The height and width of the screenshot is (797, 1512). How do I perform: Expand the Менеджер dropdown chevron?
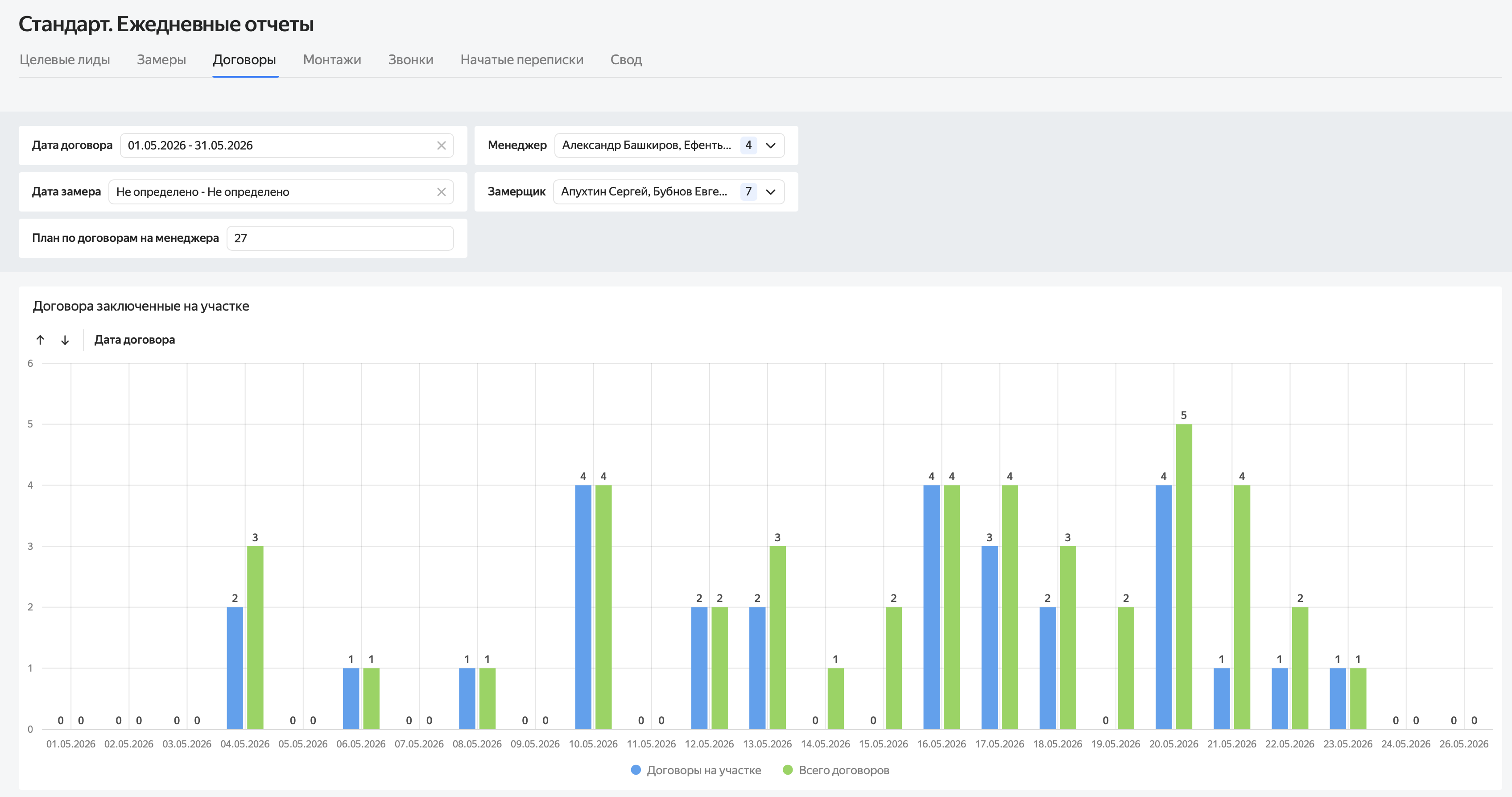[x=771, y=145]
